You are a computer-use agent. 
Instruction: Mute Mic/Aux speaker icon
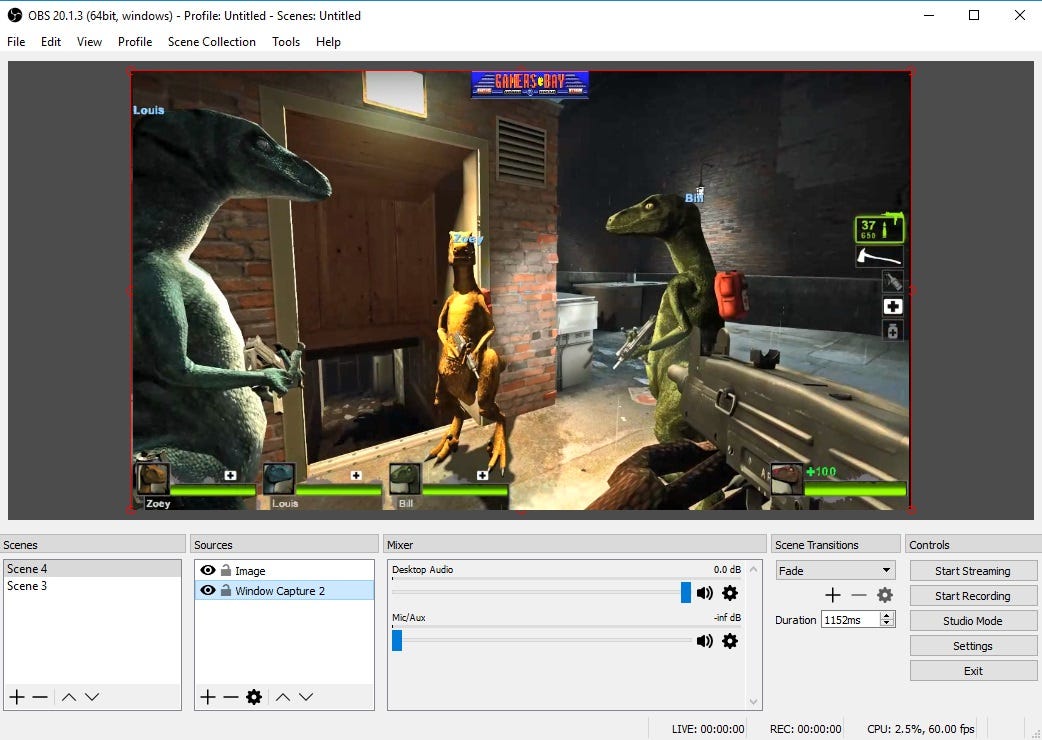pos(704,640)
